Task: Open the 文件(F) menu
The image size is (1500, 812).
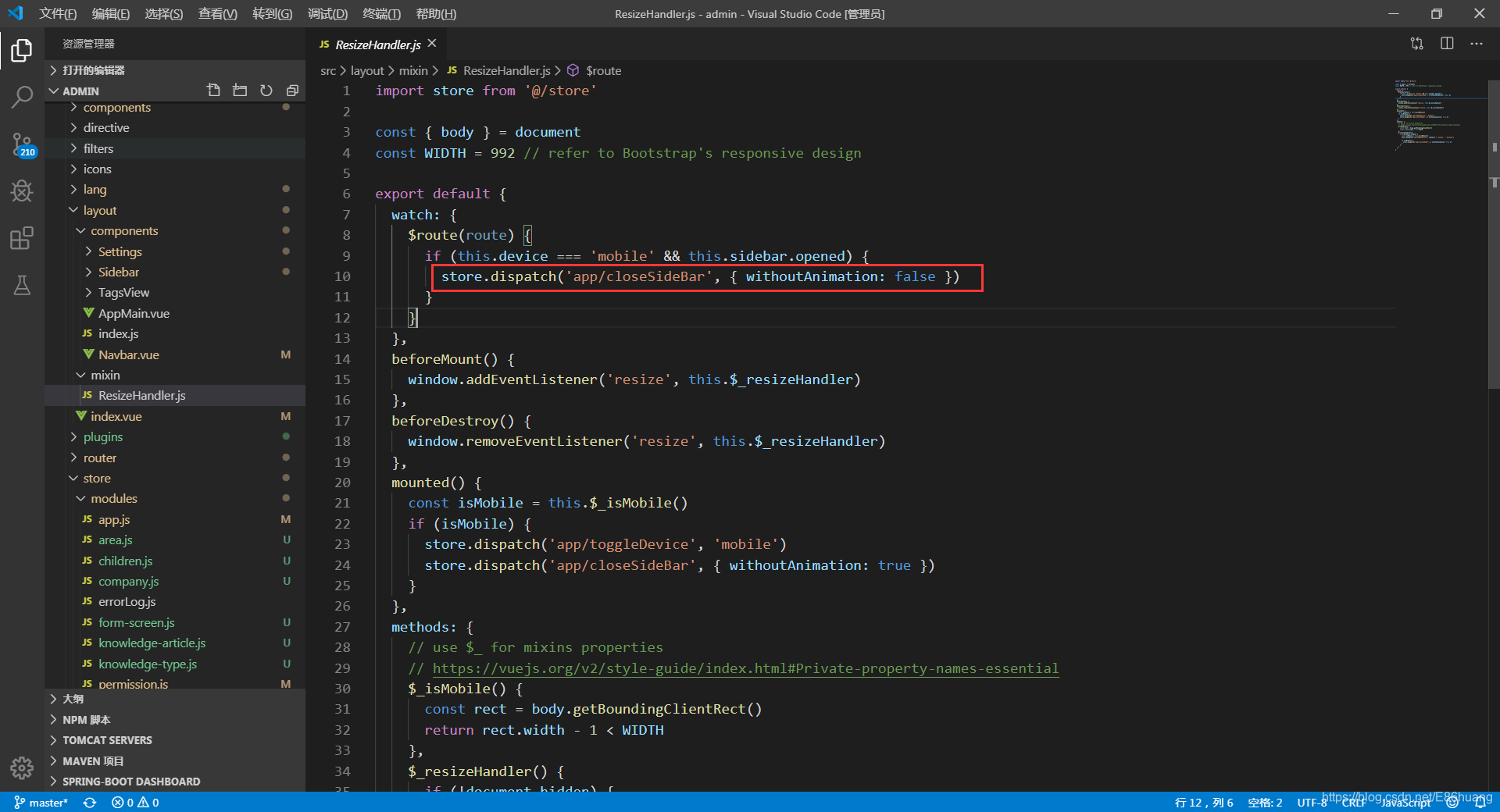Action: pyautogui.click(x=58, y=13)
